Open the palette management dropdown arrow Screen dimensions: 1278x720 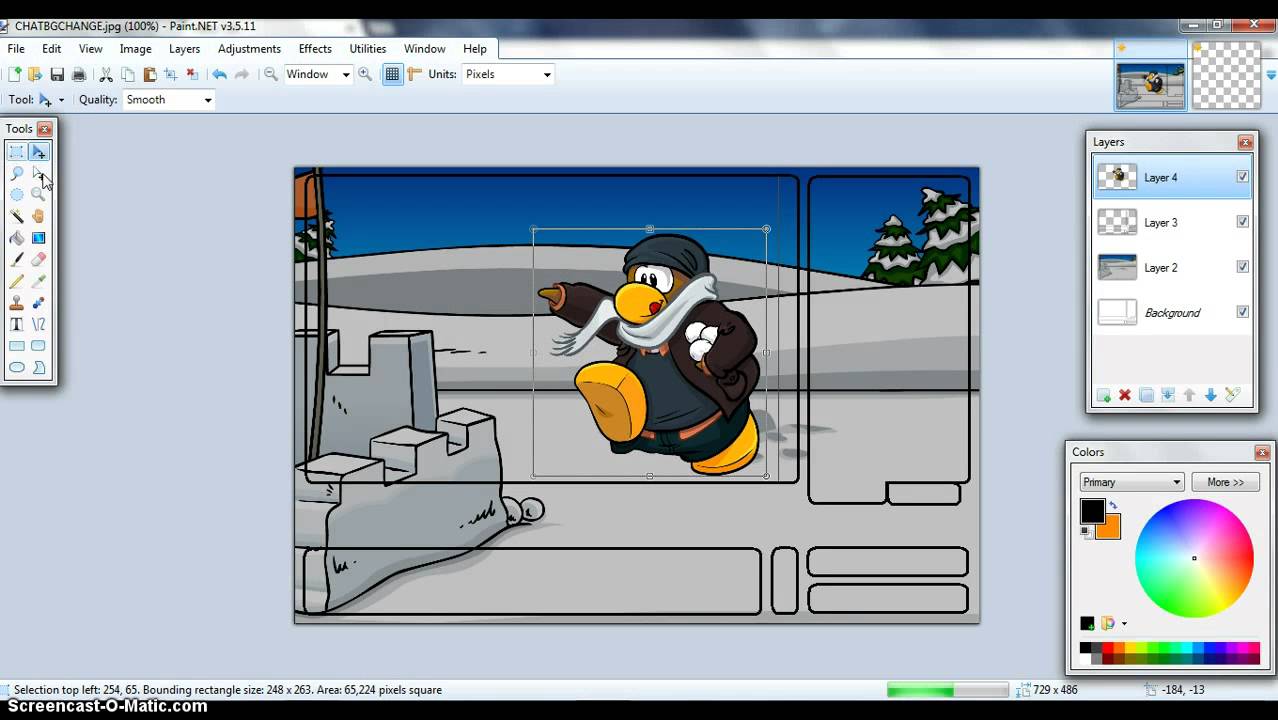point(1124,624)
